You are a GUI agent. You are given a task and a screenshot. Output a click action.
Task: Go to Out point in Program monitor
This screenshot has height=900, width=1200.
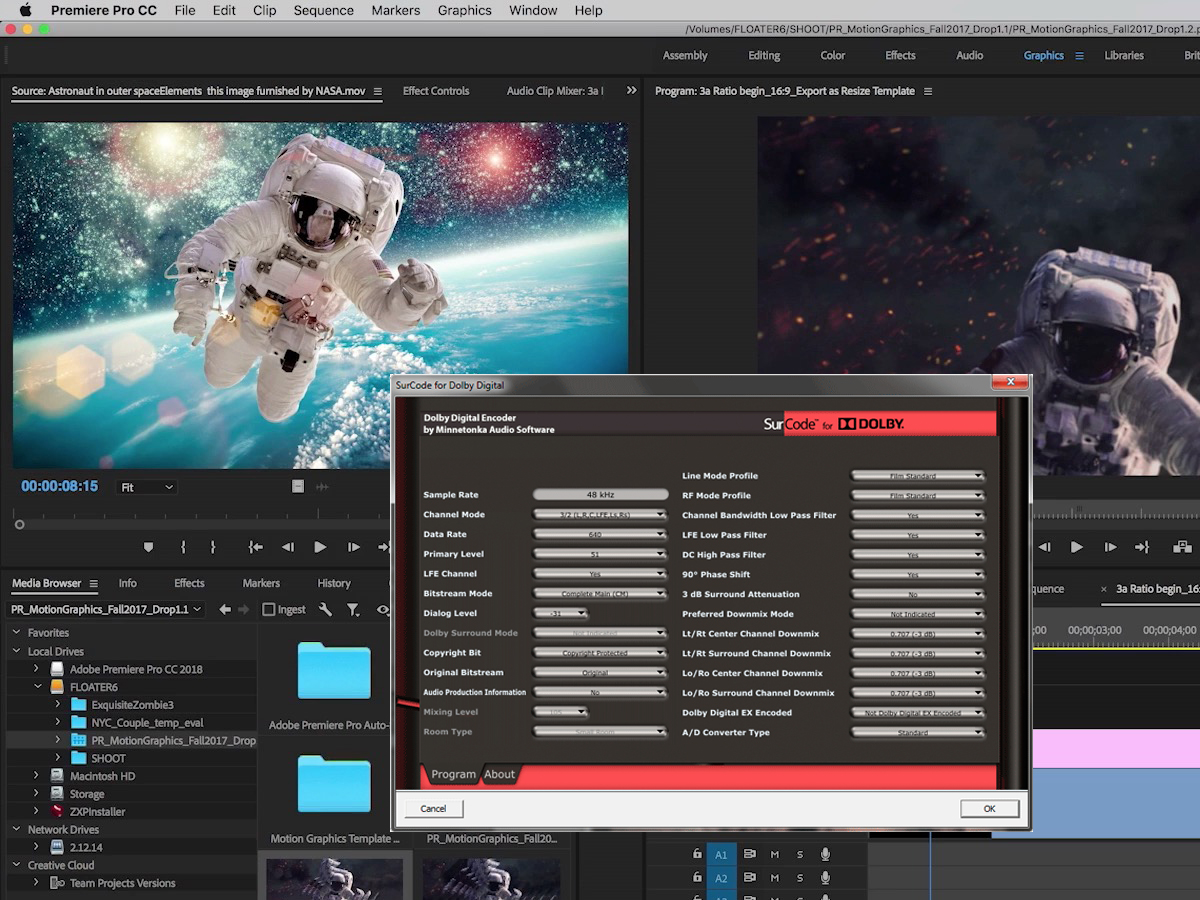(1142, 547)
